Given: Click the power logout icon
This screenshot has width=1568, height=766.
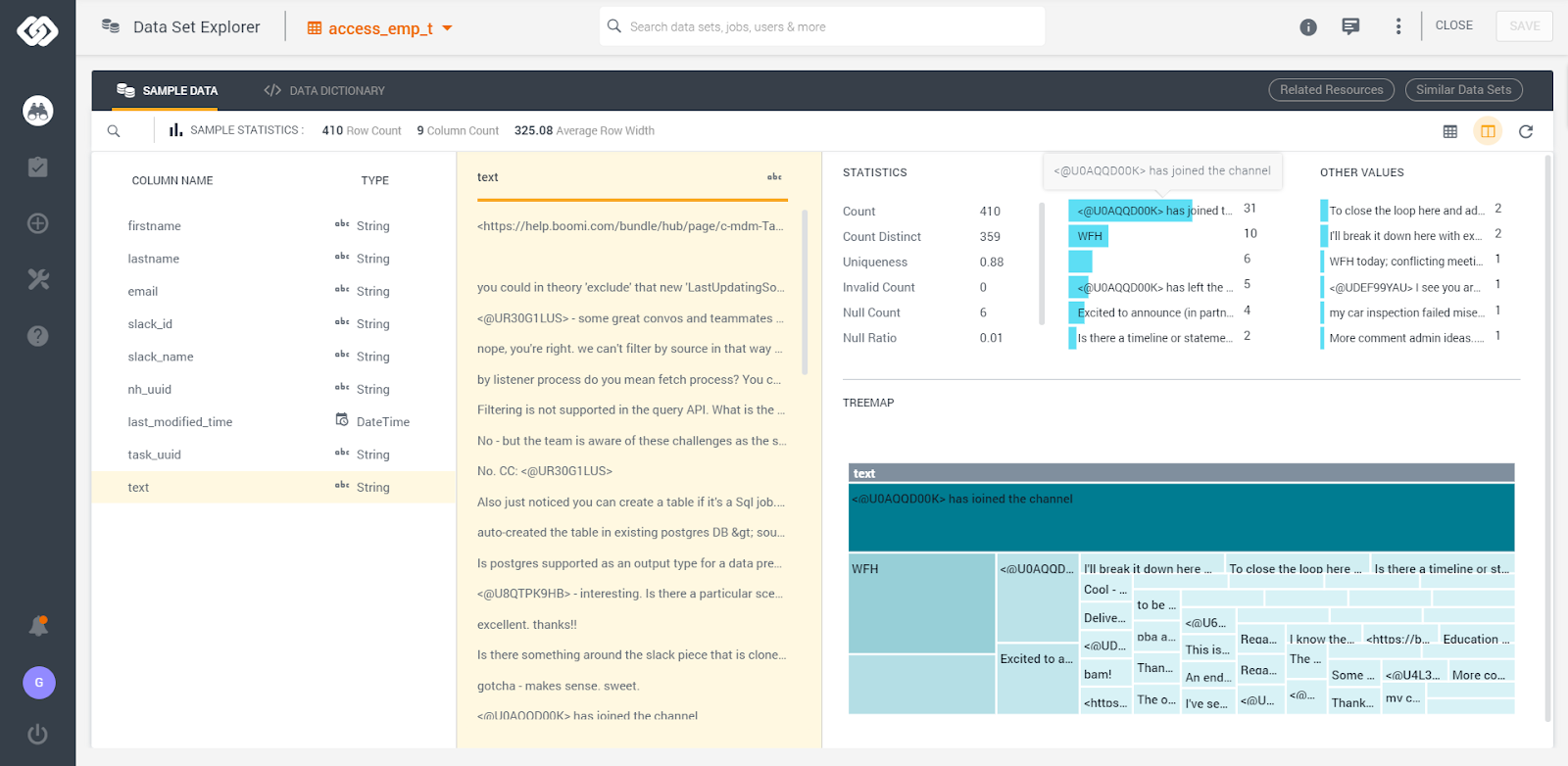Looking at the screenshot, I should point(37,734).
